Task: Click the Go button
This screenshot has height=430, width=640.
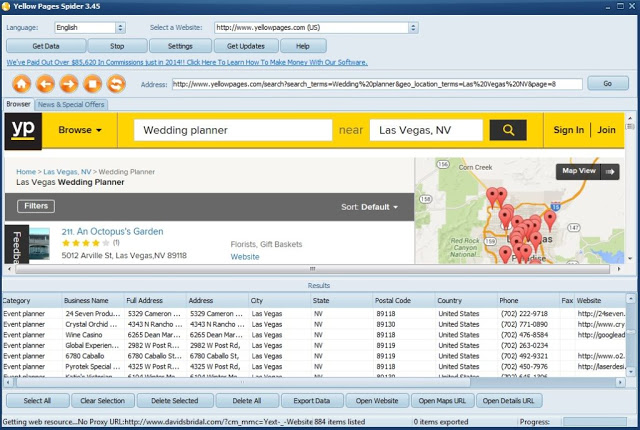Action: point(607,84)
